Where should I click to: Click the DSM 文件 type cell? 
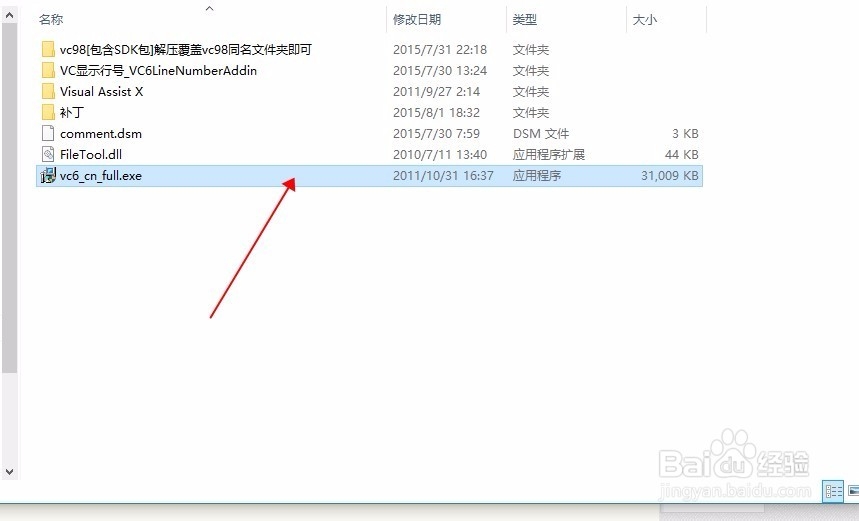coord(541,133)
